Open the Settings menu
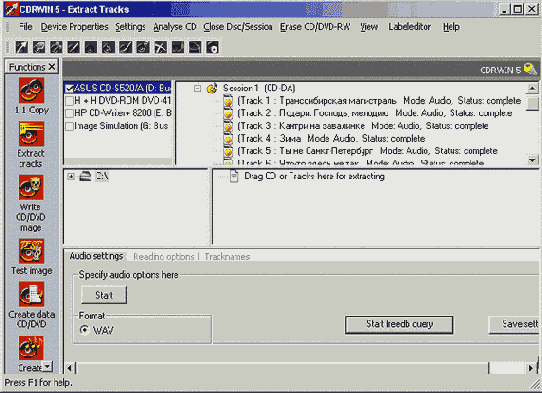Image resolution: width=542 pixels, height=393 pixels. (130, 27)
